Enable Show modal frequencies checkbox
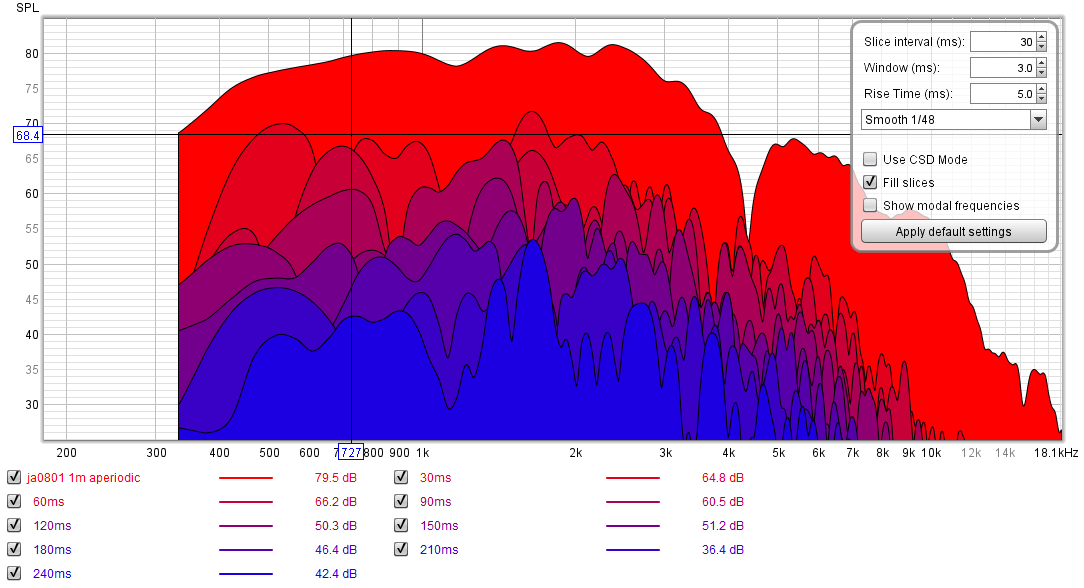Image resolution: width=1084 pixels, height=588 pixels. click(870, 205)
